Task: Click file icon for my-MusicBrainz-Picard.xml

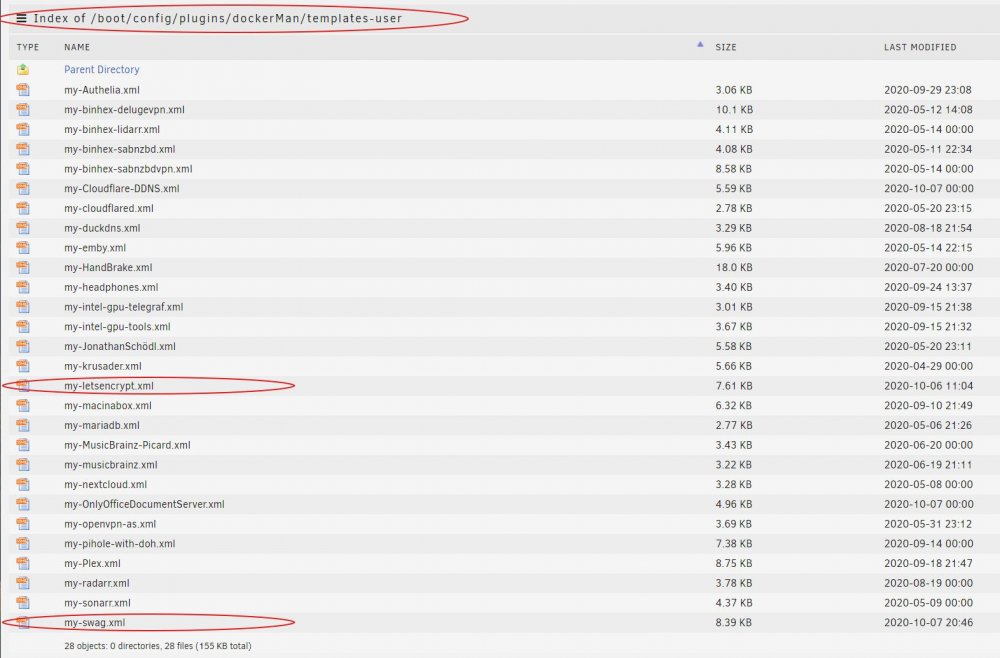Action: [x=23, y=445]
